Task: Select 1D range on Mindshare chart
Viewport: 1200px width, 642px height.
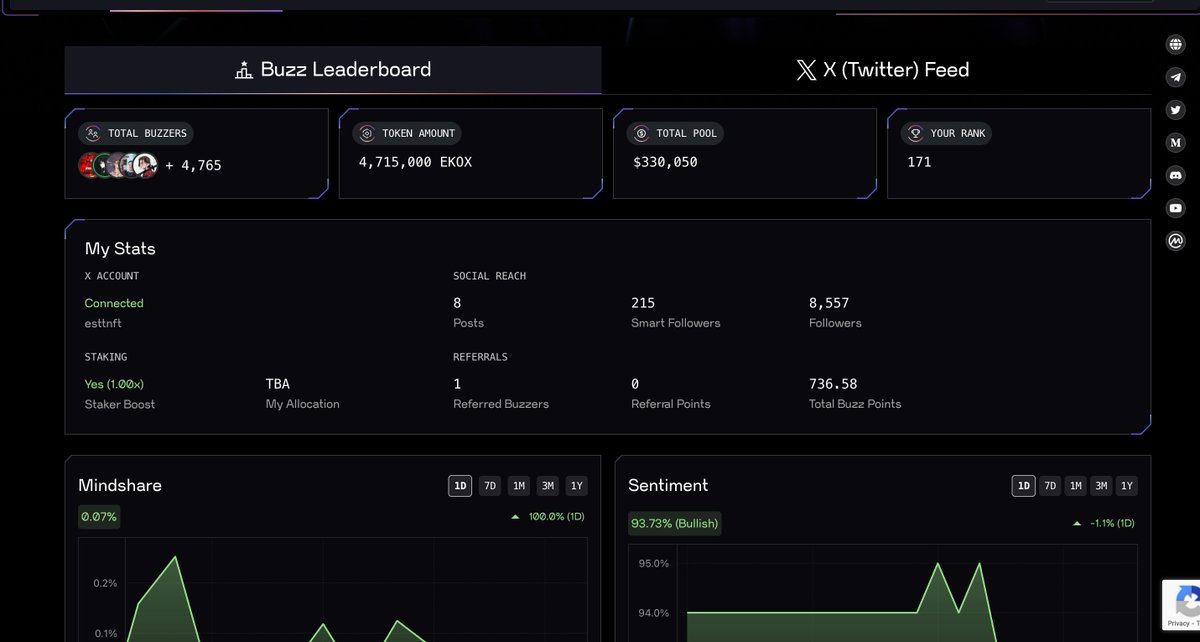Action: [x=460, y=486]
